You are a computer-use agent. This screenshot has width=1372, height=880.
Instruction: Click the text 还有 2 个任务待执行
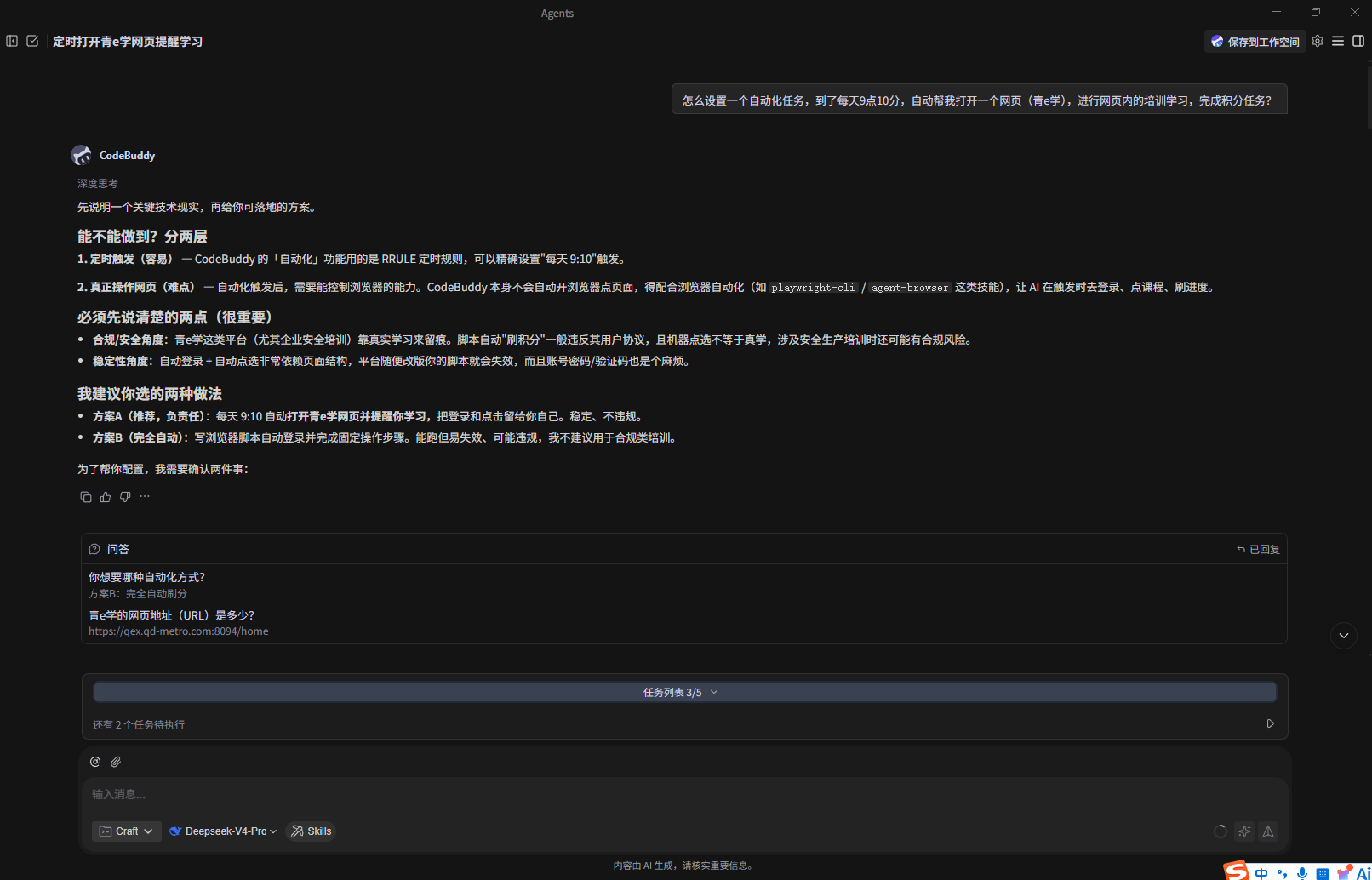tap(139, 725)
